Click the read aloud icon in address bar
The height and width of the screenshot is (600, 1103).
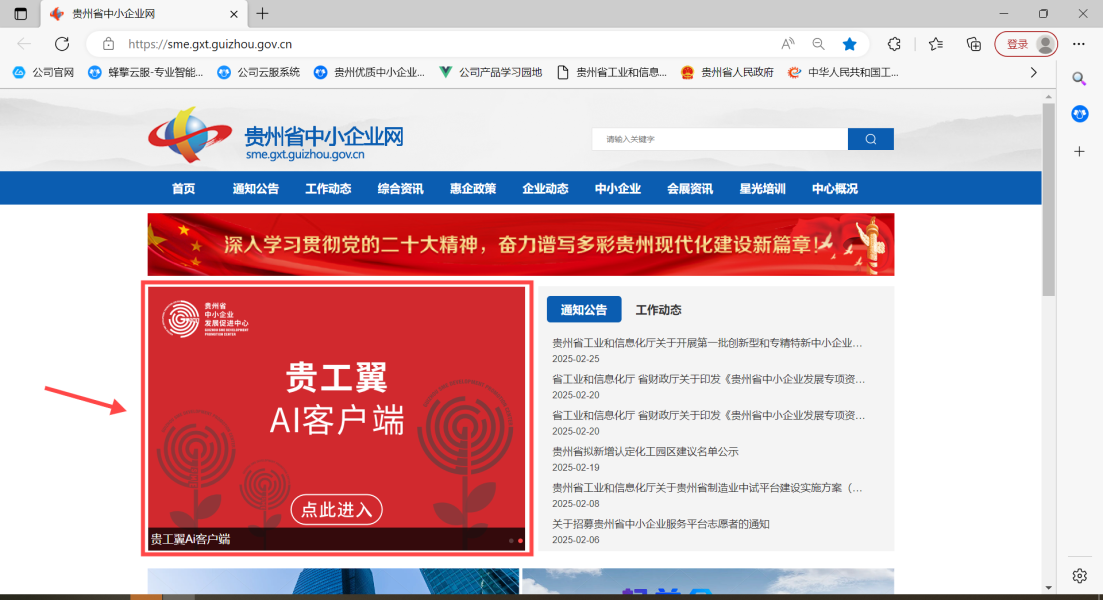coord(788,44)
